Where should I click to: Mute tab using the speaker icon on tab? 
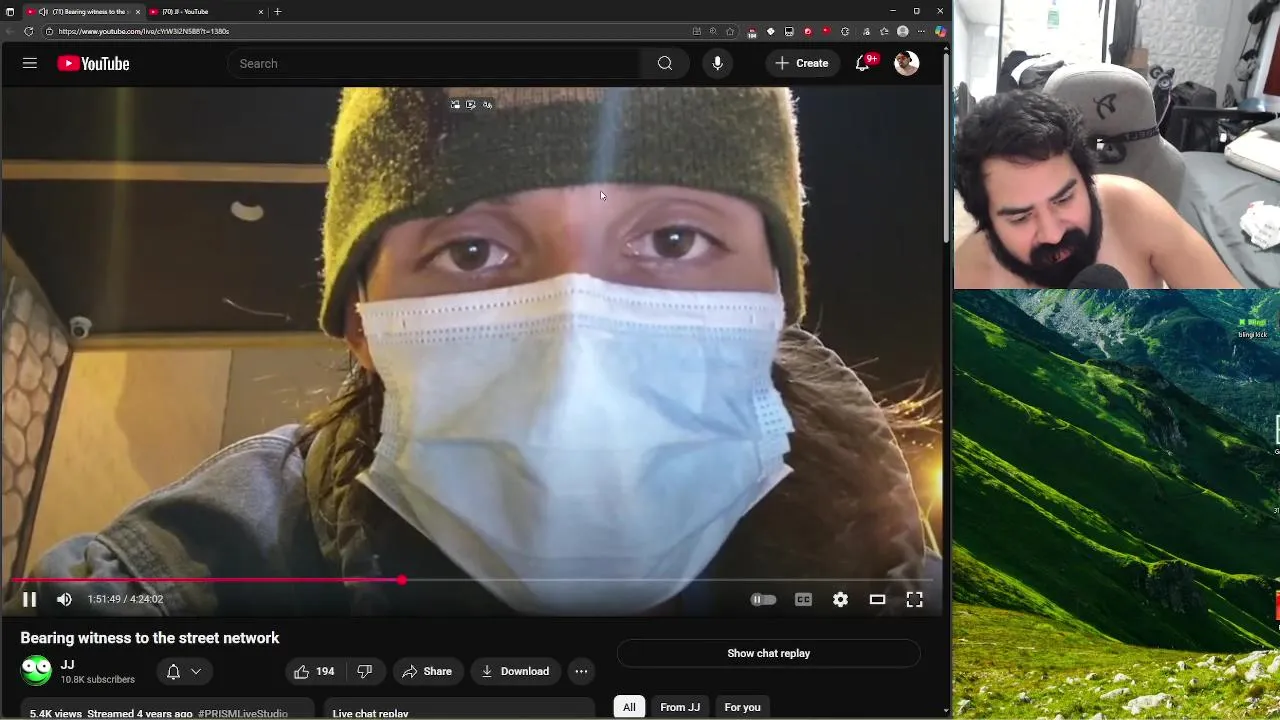(x=43, y=12)
